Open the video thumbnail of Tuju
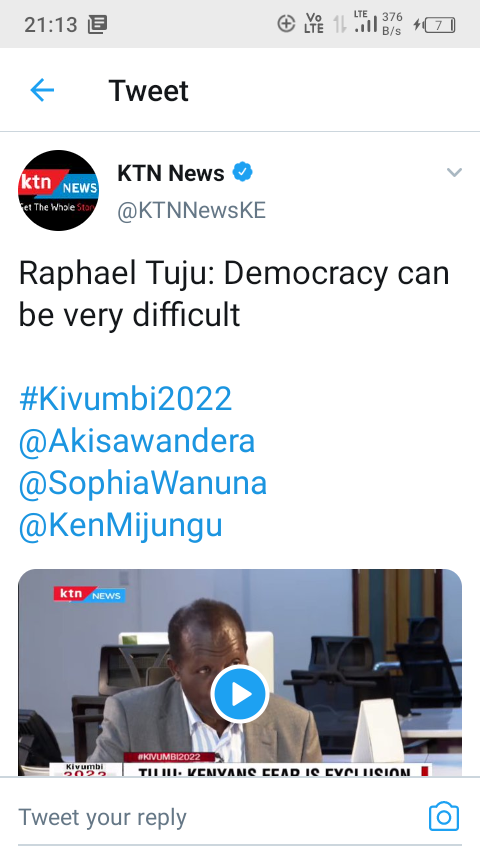The width and height of the screenshot is (480, 854). point(240,673)
